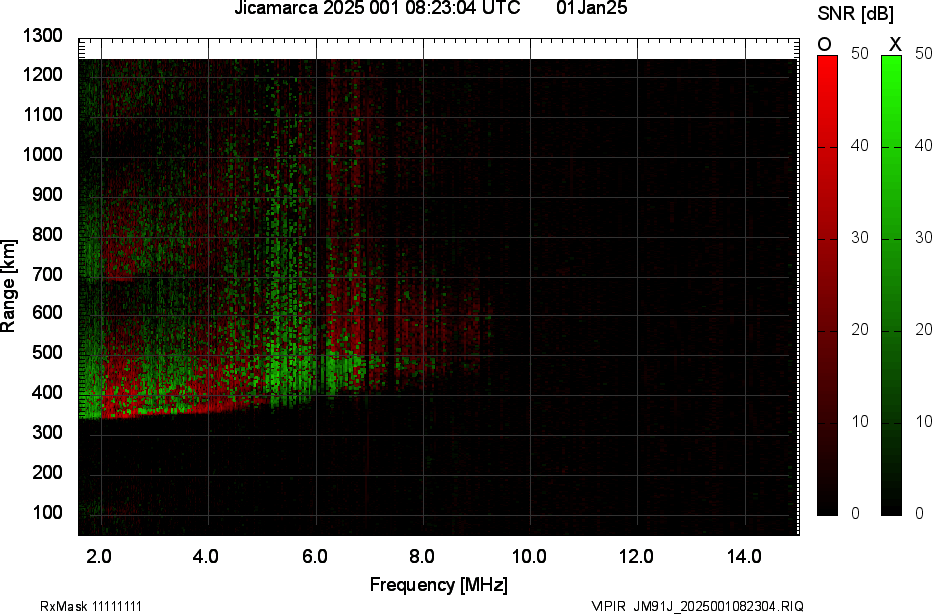Viewport: 932px width, 614px height.
Task: Click the SNR [dB] legend heading
Action: point(855,14)
